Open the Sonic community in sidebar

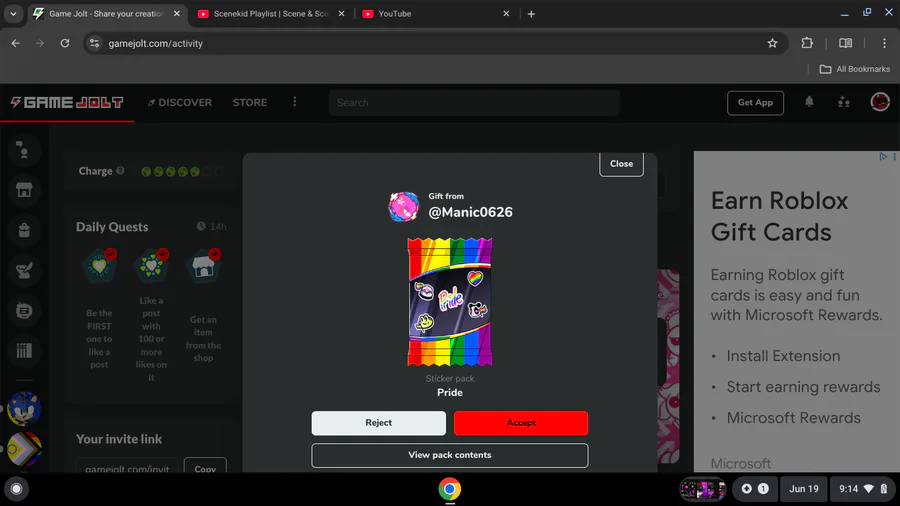[24, 408]
